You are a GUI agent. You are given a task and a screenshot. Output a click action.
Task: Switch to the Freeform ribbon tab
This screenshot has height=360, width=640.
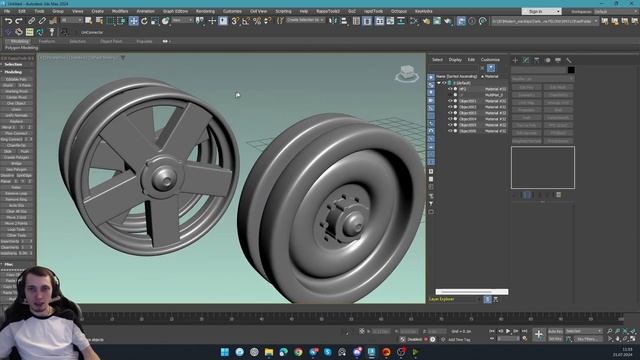point(47,41)
